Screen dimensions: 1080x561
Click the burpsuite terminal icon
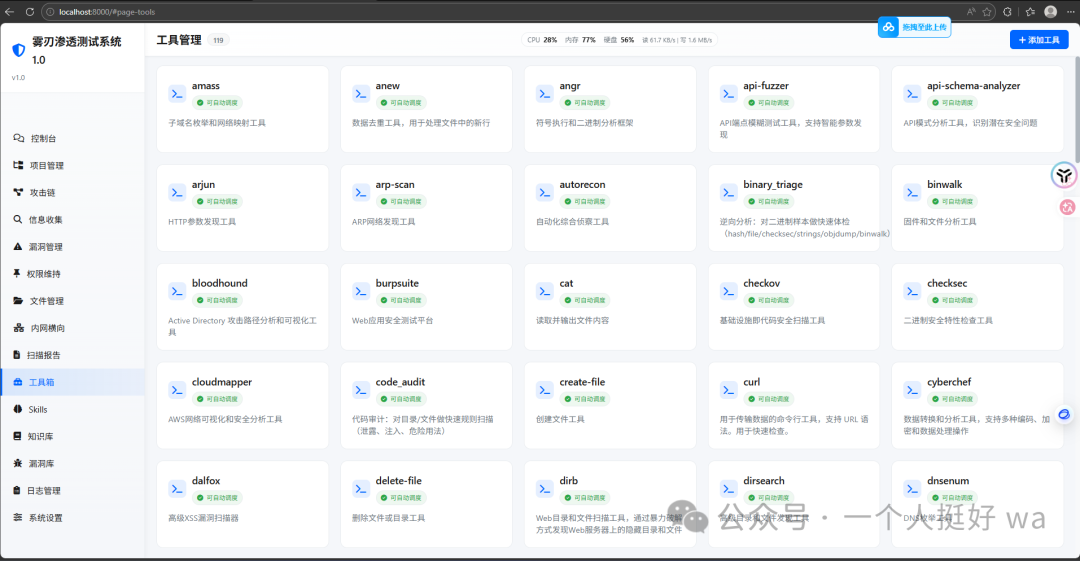click(x=361, y=291)
